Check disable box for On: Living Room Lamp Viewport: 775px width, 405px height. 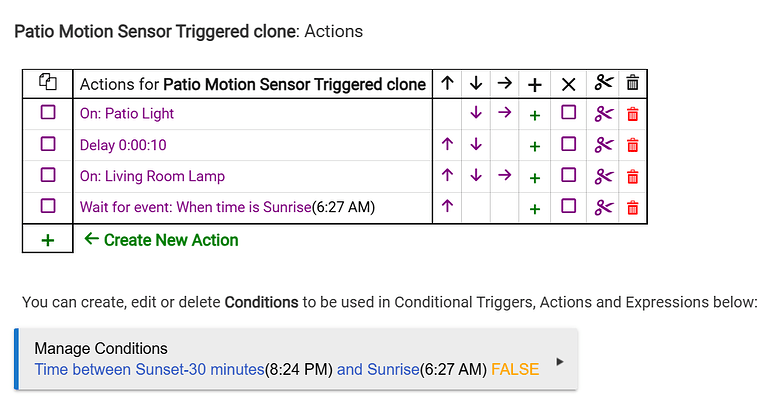tap(568, 176)
